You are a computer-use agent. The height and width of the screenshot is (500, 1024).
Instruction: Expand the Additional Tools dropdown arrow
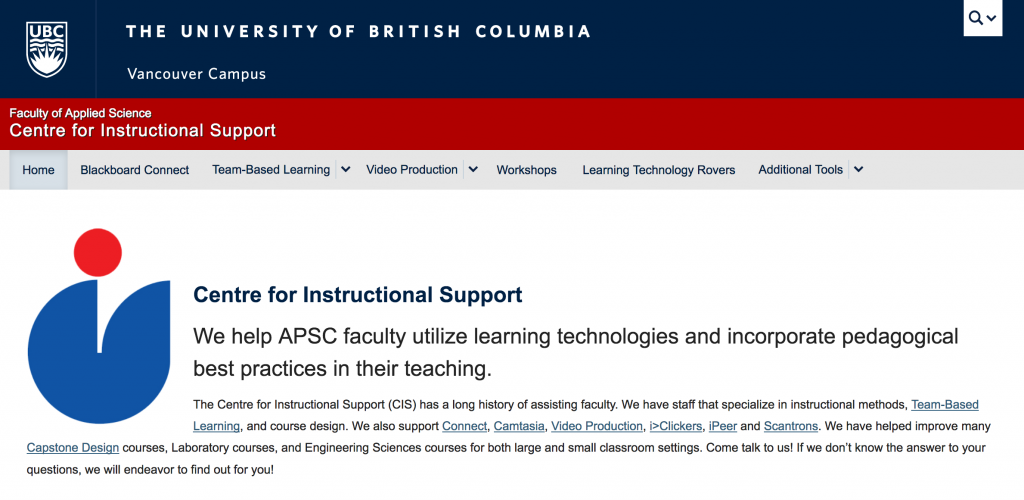point(859,170)
